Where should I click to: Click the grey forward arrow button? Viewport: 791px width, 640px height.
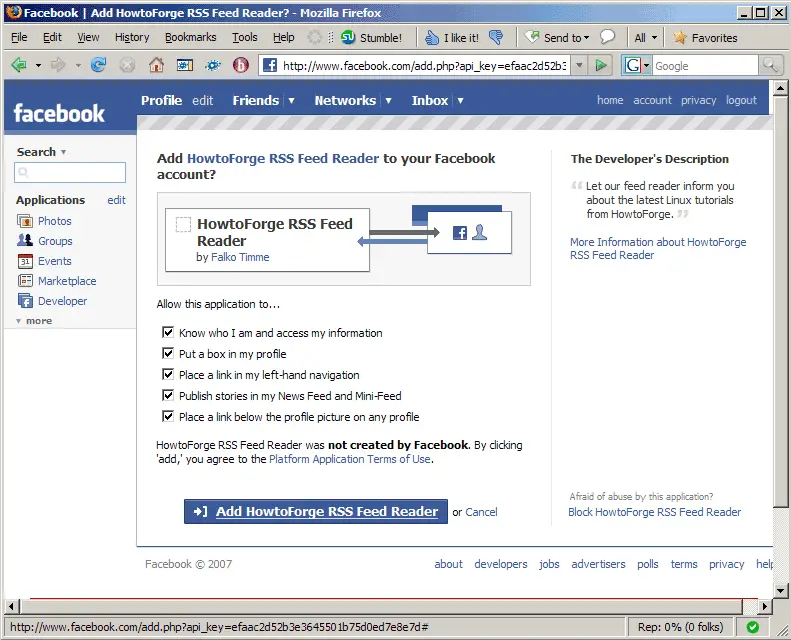click(x=59, y=65)
